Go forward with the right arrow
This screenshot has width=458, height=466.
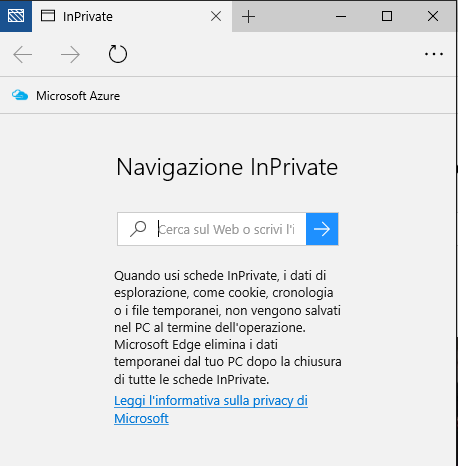tap(70, 54)
